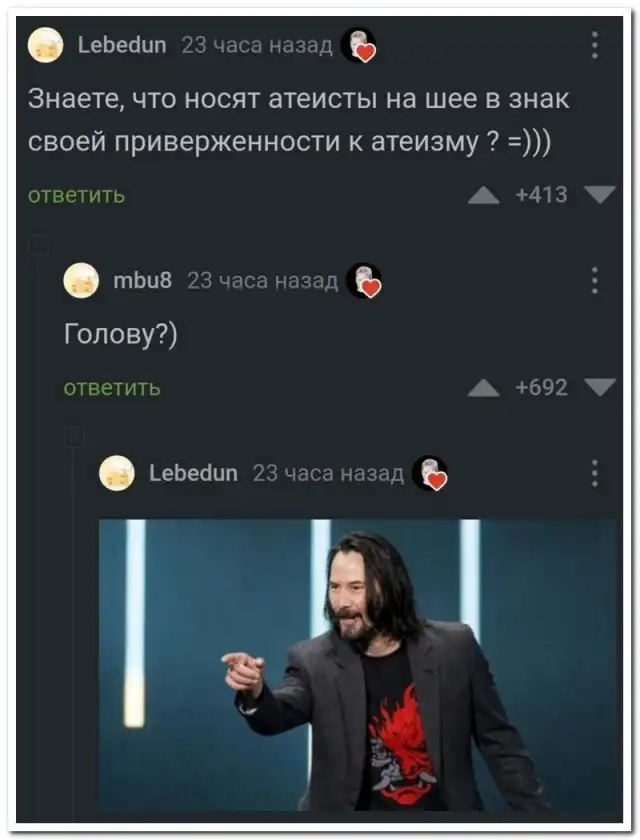Image resolution: width=640 pixels, height=840 pixels.
Task: Downvote the mbu8 reply with +692
Action: coord(600,387)
